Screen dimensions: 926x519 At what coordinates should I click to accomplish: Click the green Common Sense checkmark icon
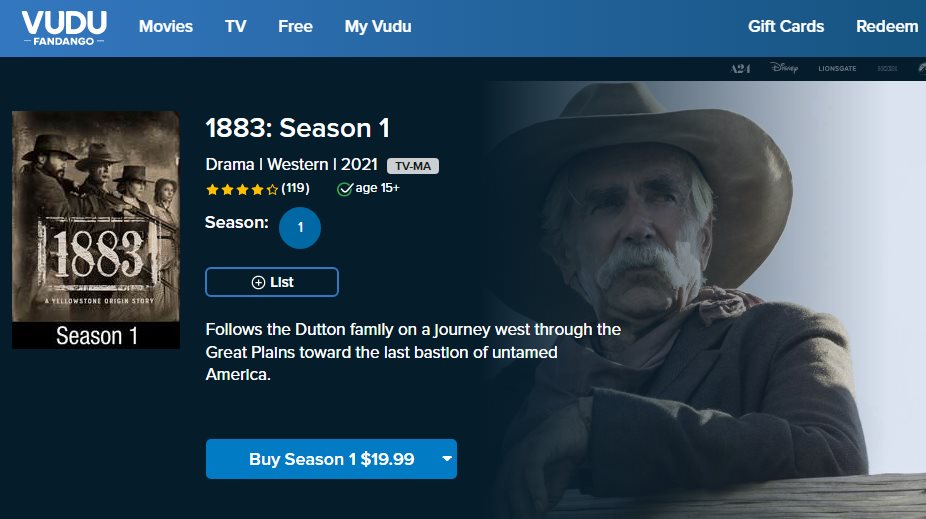[345, 189]
